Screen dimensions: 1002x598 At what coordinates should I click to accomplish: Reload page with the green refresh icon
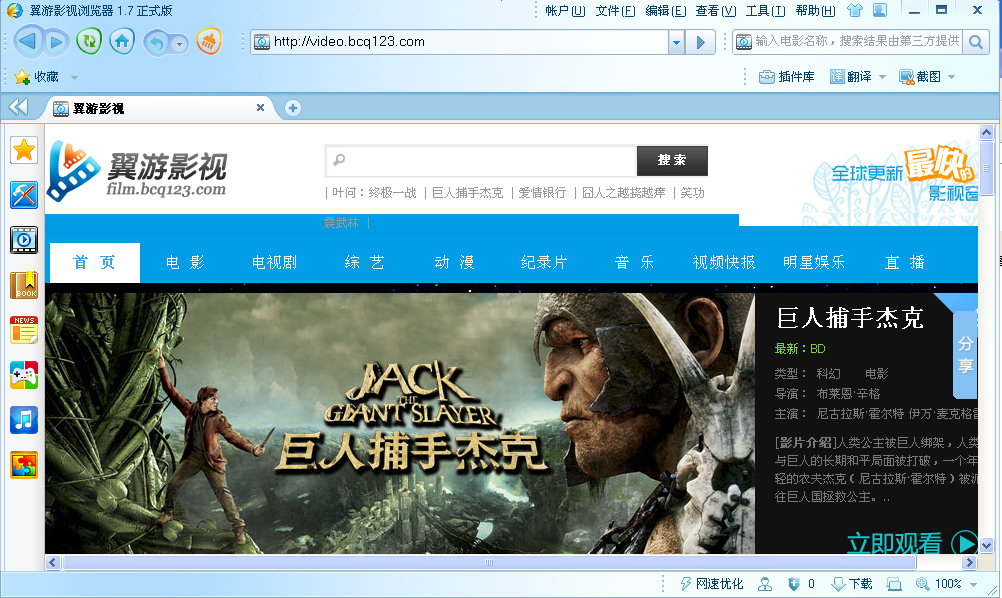click(x=89, y=42)
